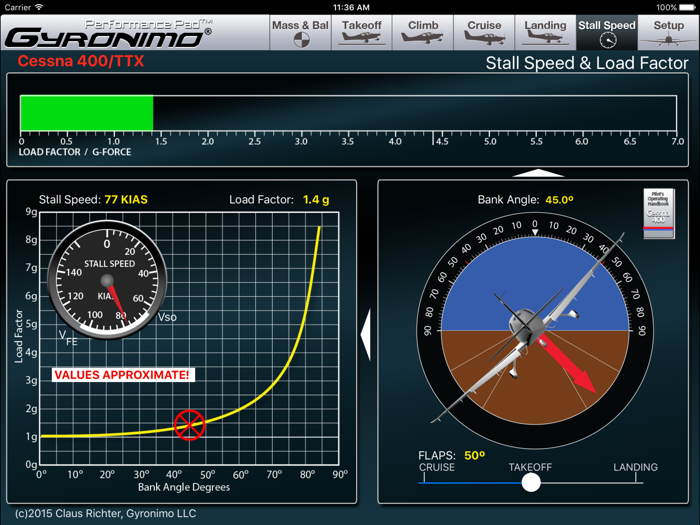The width and height of the screenshot is (700, 525).
Task: Click the VFE label beside the gauge
Action: [x=68, y=338]
